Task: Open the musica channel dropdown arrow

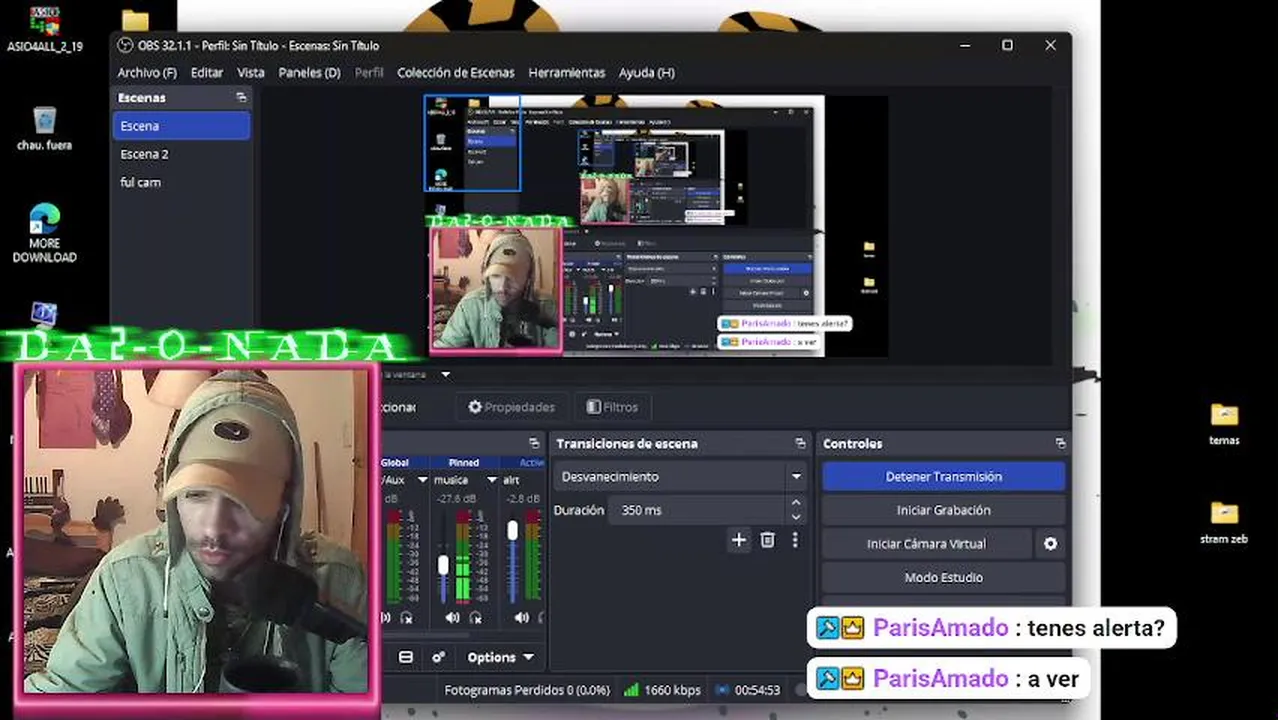Action: pyautogui.click(x=491, y=480)
